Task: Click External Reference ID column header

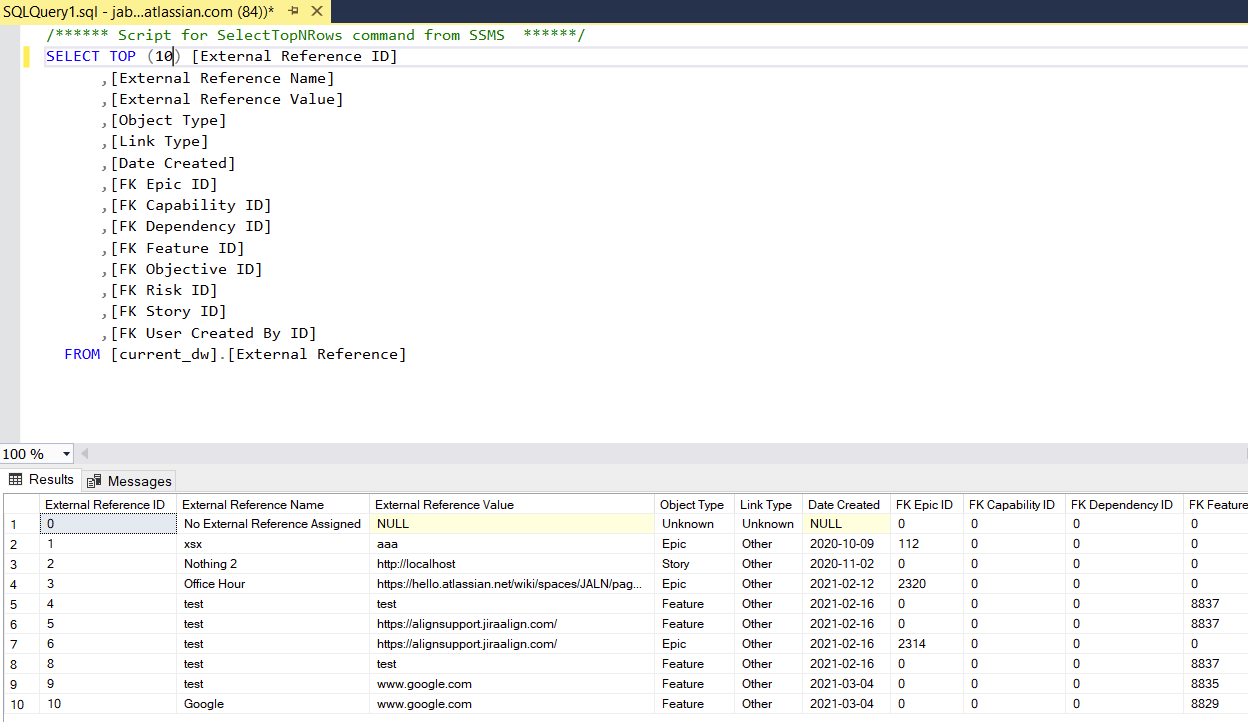Action: 108,504
